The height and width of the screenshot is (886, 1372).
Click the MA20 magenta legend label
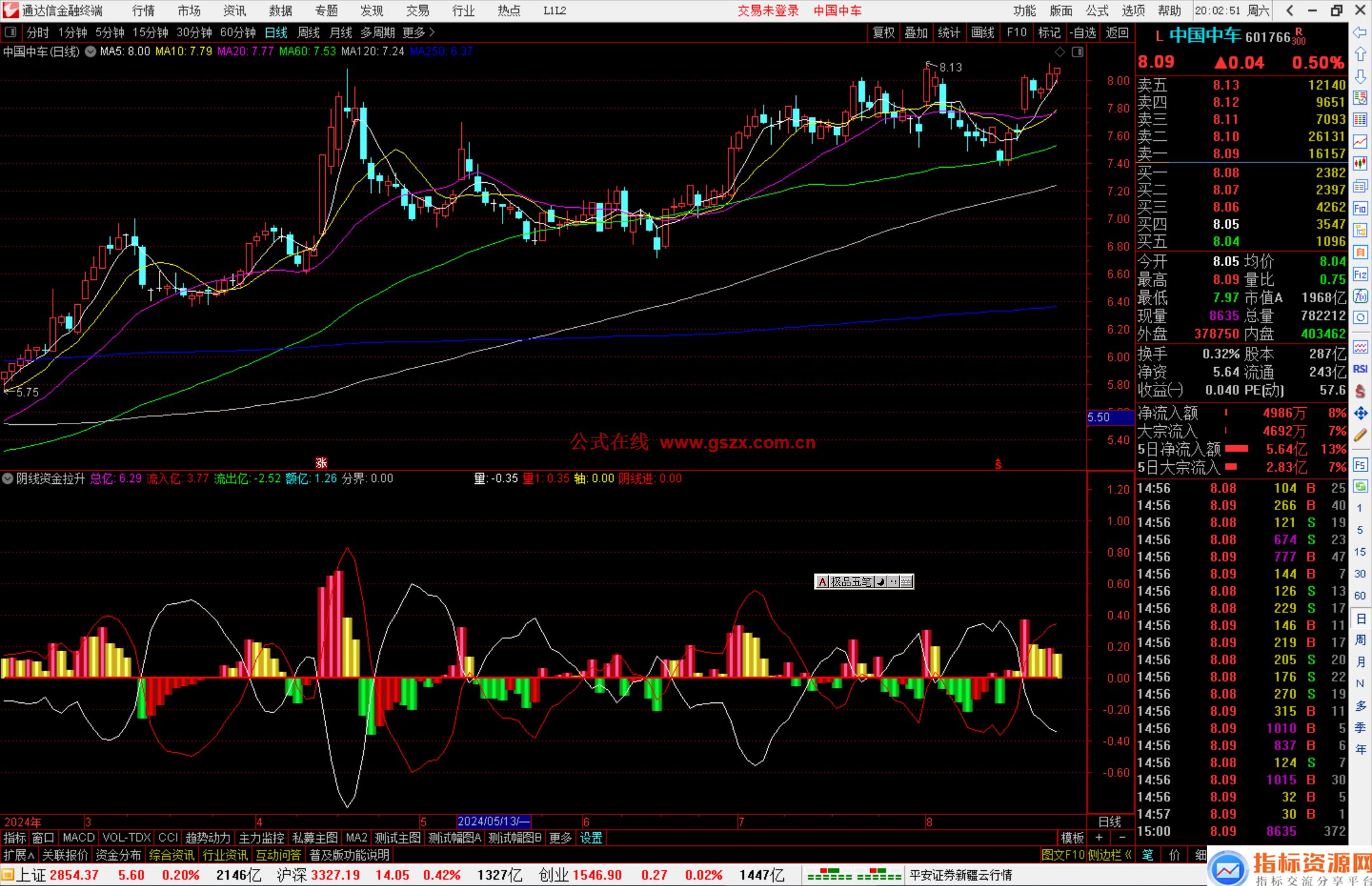(x=246, y=51)
